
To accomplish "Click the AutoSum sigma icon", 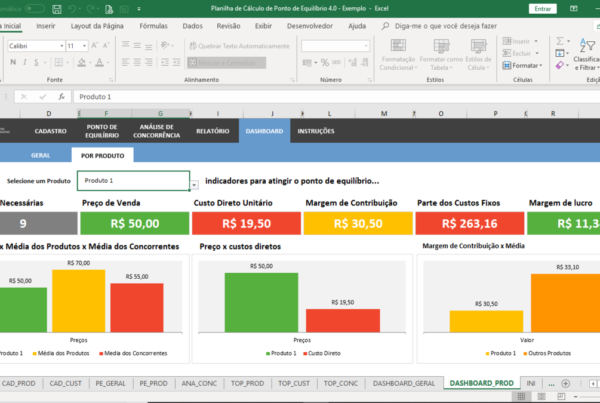I will pos(560,41).
